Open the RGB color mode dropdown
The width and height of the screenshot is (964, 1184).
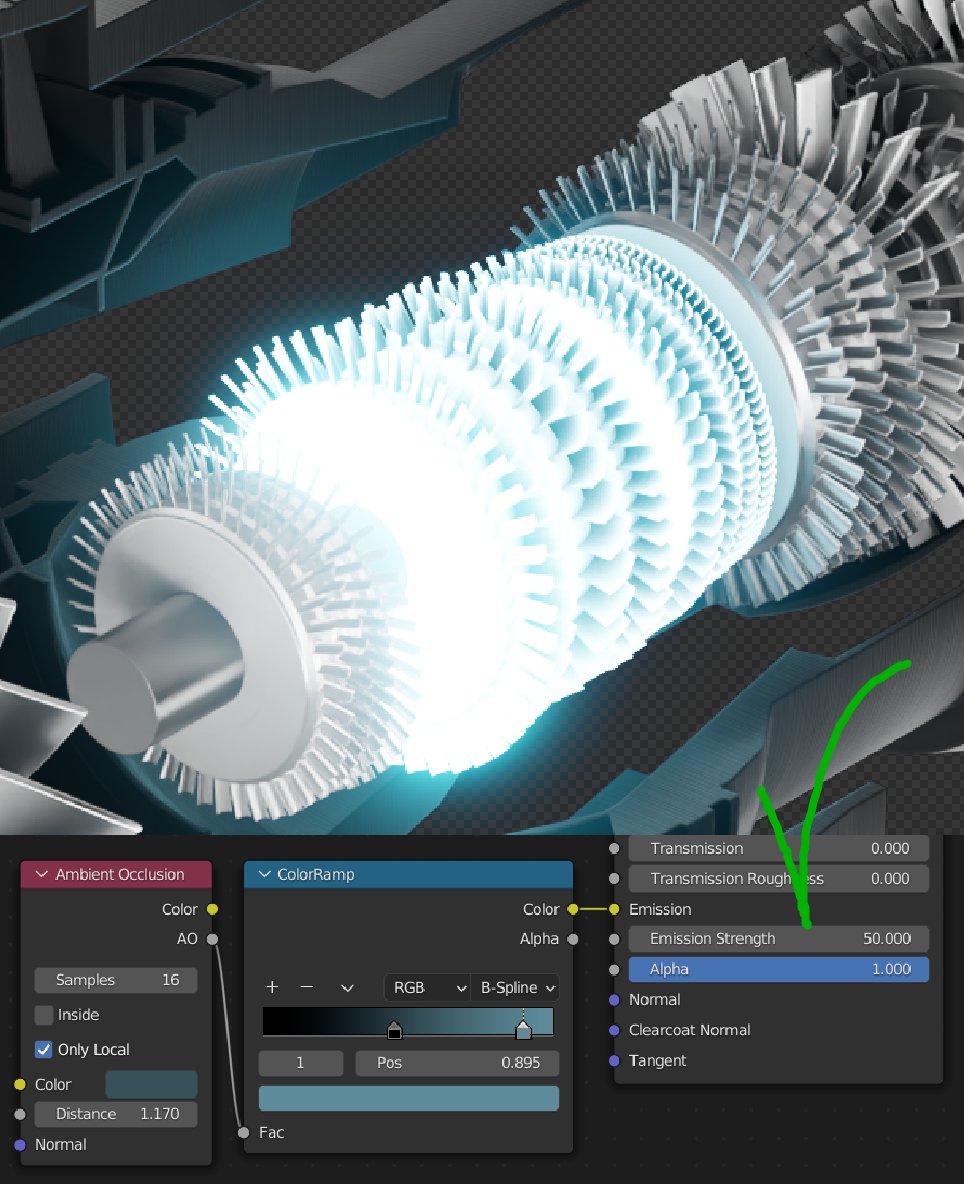click(x=426, y=987)
